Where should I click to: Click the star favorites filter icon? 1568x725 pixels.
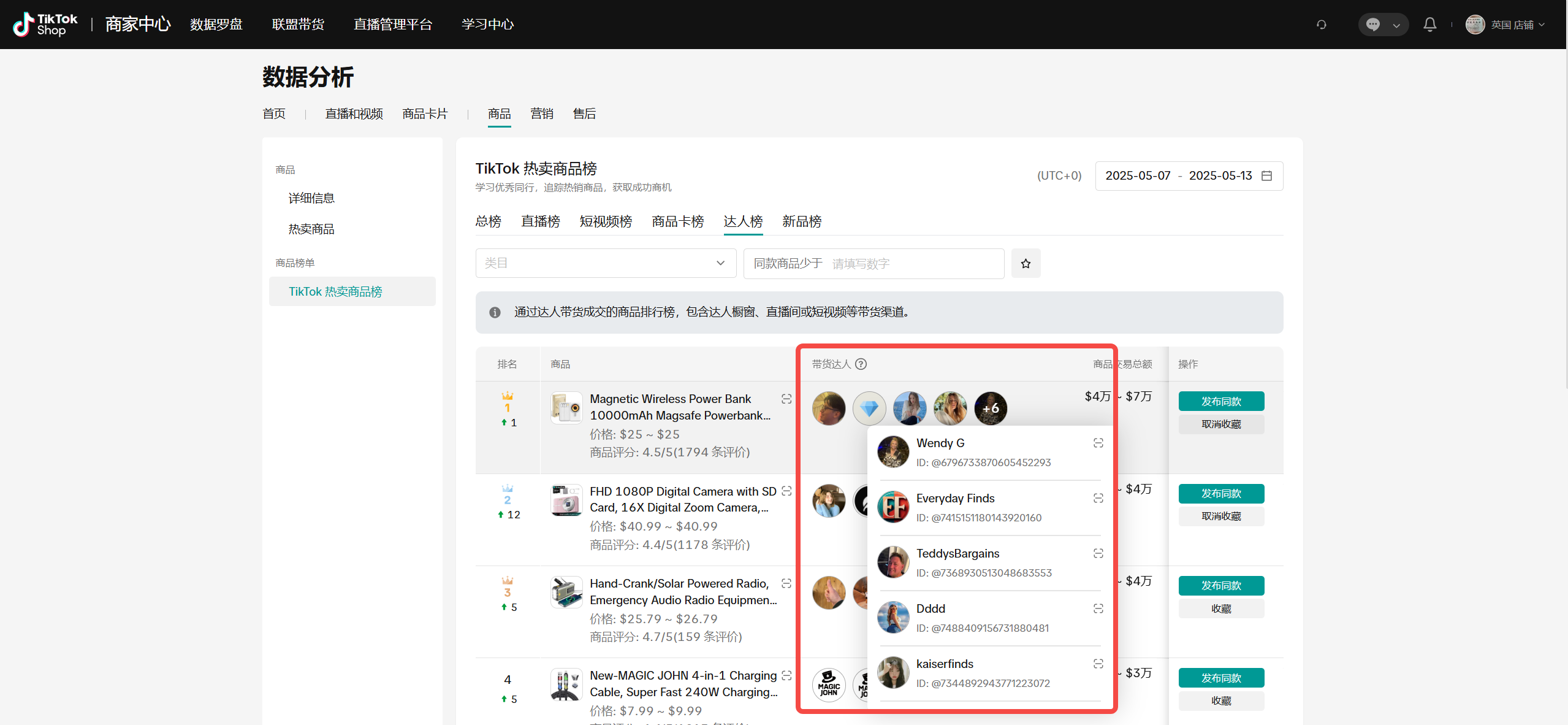[1026, 264]
